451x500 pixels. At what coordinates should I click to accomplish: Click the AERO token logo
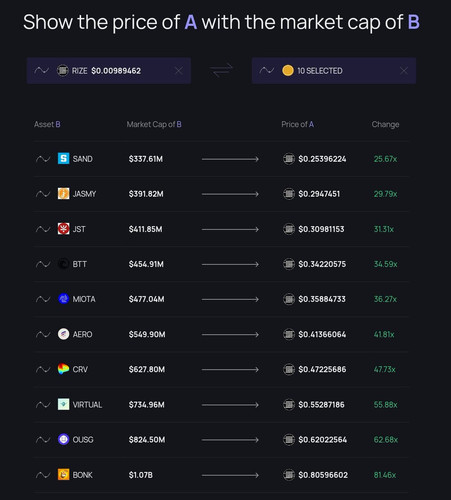tap(63, 334)
